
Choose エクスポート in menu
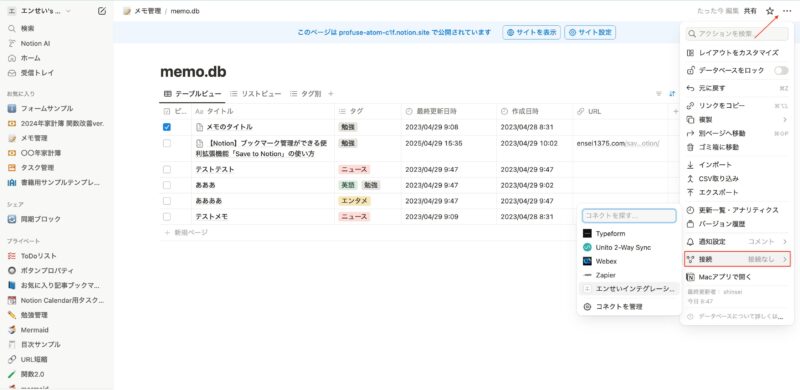click(x=737, y=192)
